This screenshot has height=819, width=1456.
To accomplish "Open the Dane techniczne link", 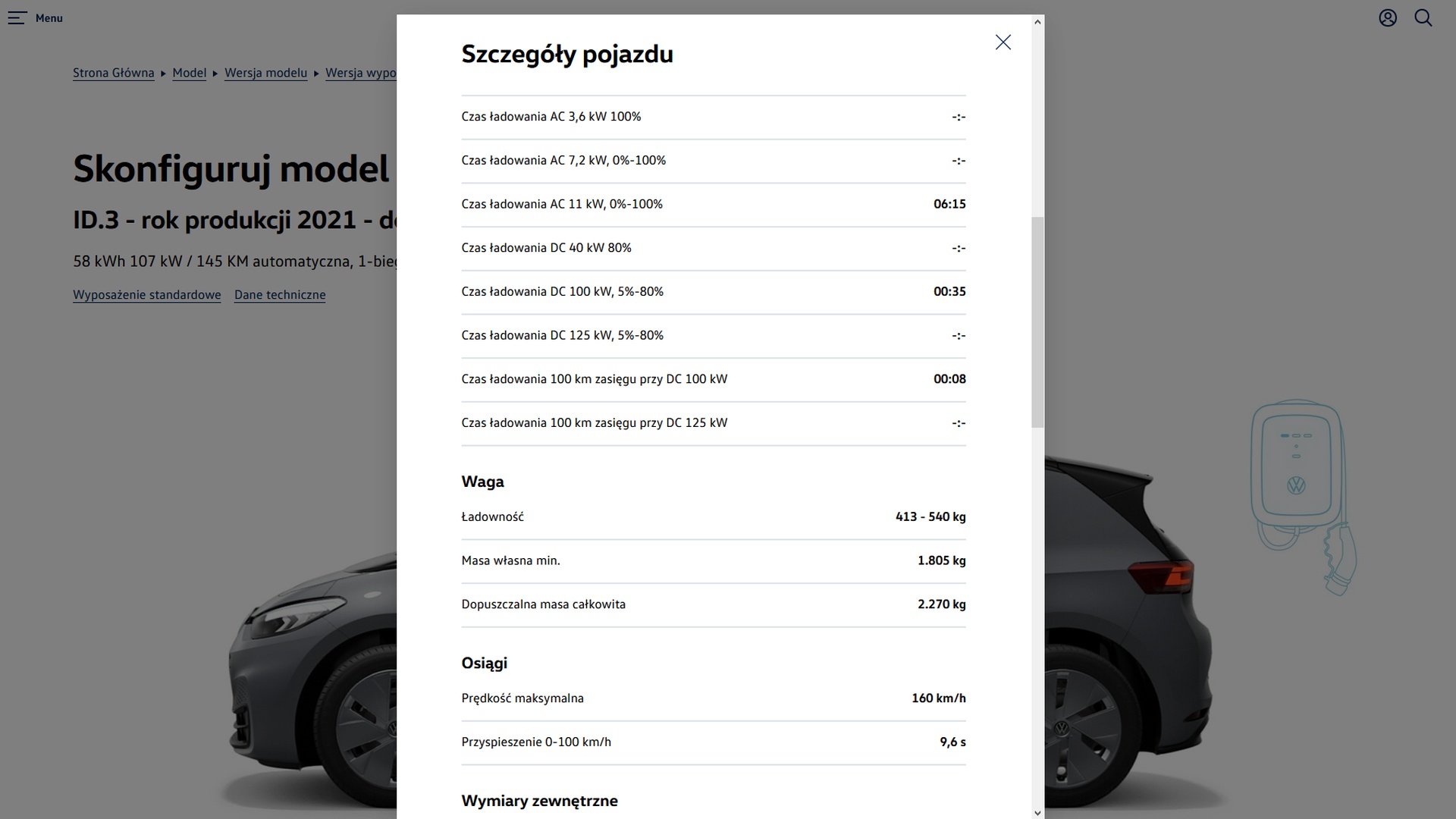I will (280, 295).
